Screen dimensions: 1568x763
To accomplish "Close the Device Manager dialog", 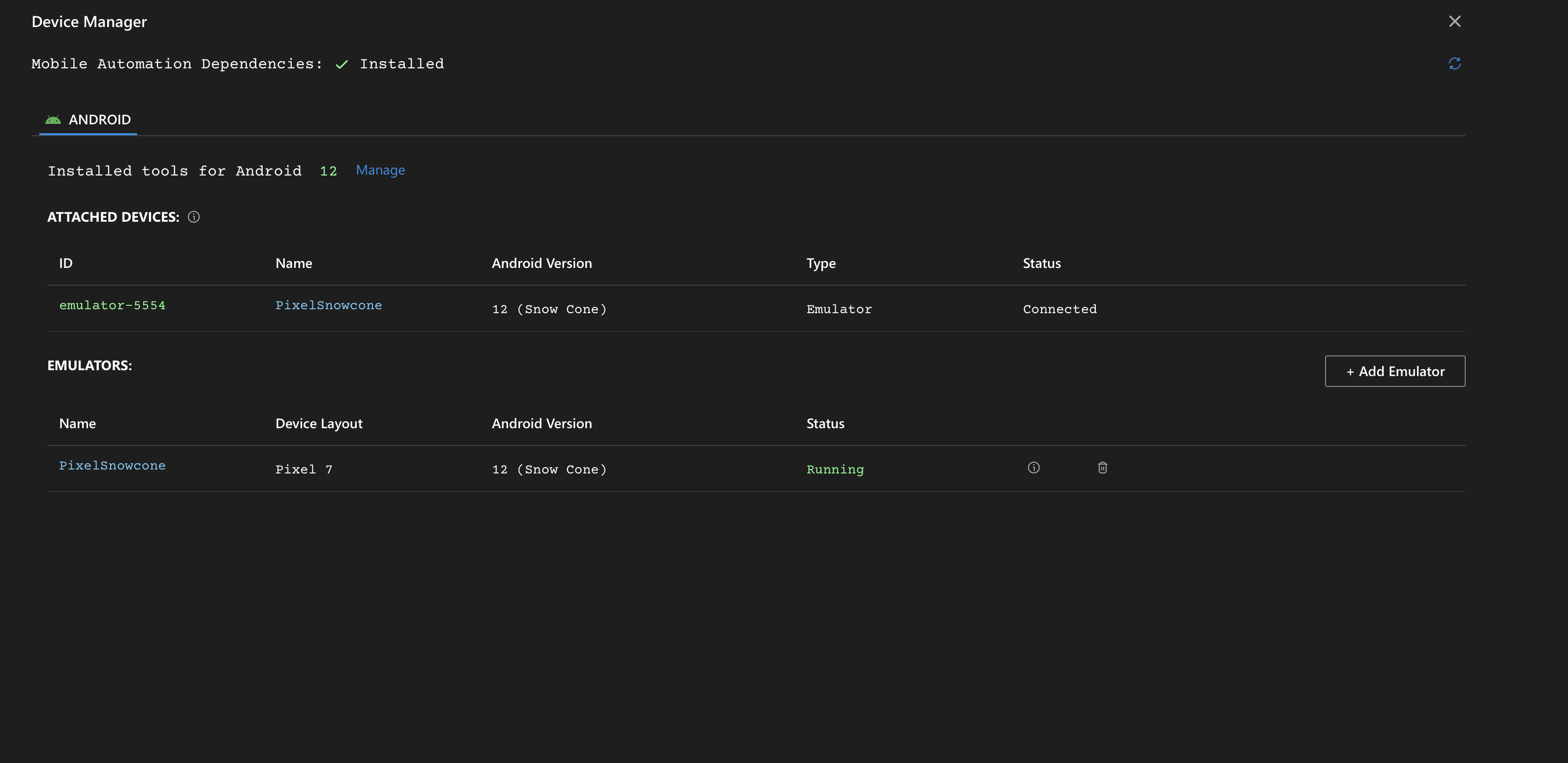I will click(1454, 21).
